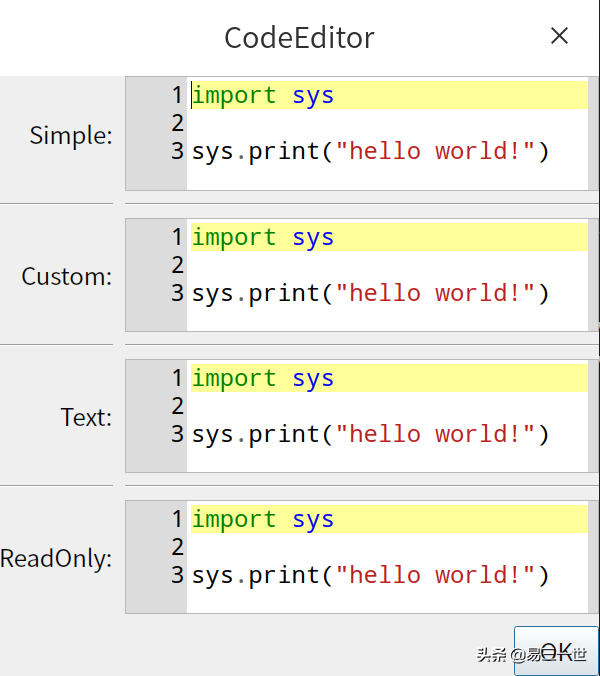The height and width of the screenshot is (676, 600).
Task: Click the print statement in Text editor
Action: click(x=370, y=435)
